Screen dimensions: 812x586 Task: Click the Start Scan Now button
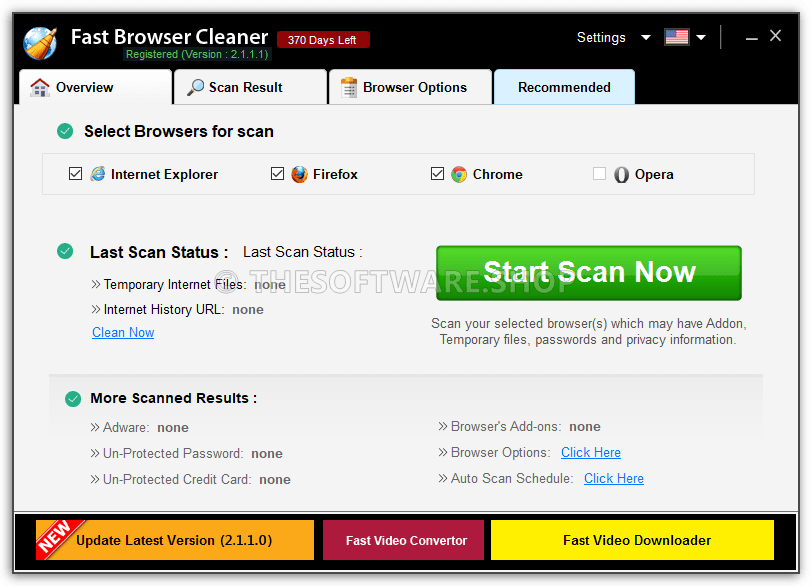click(x=589, y=273)
